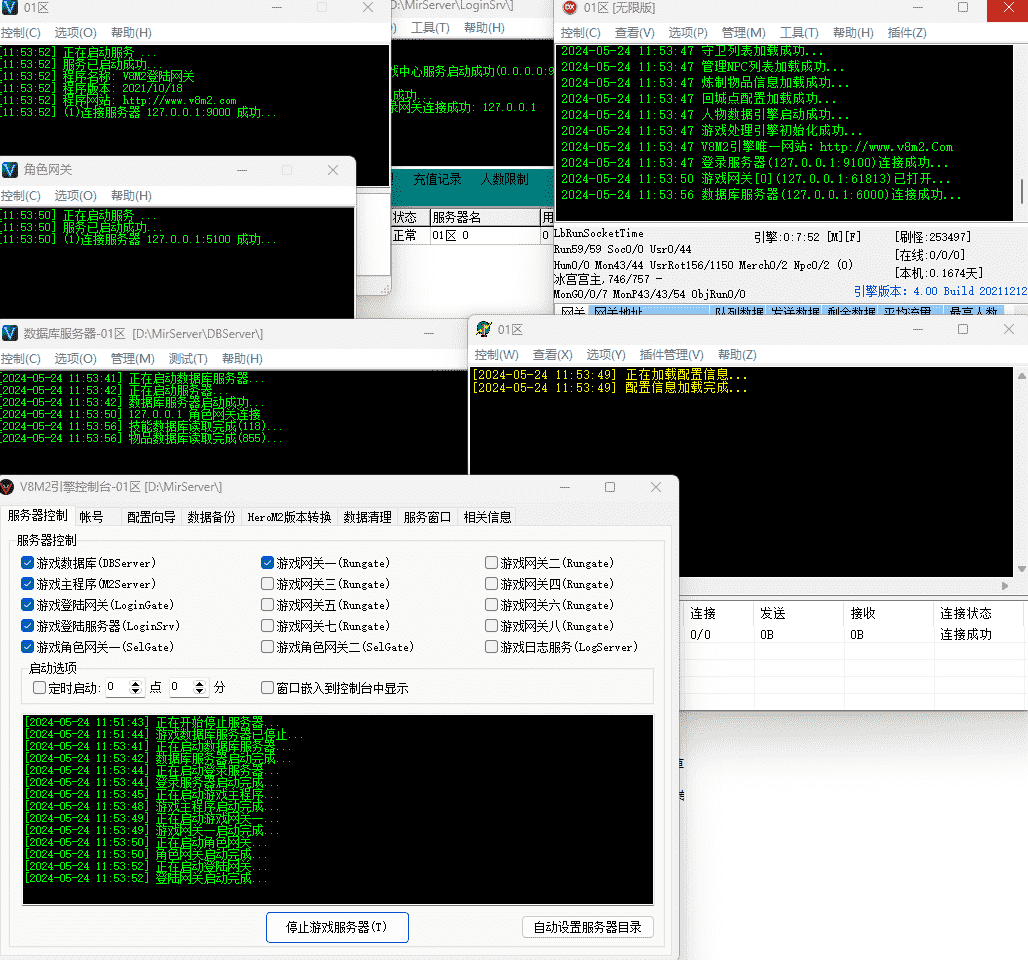The image size is (1028, 960).
Task: Click the V icon of 数据库服务器 window title
Action: [9, 333]
